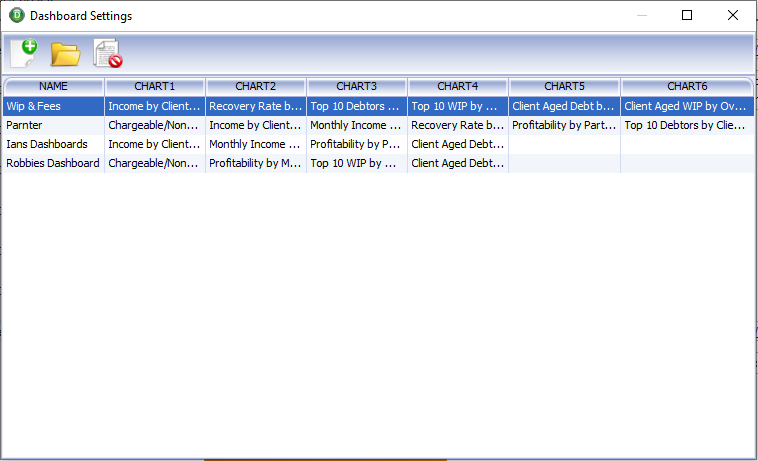Click the CHART5 column header
This screenshot has height=461, width=758.
[565, 86]
